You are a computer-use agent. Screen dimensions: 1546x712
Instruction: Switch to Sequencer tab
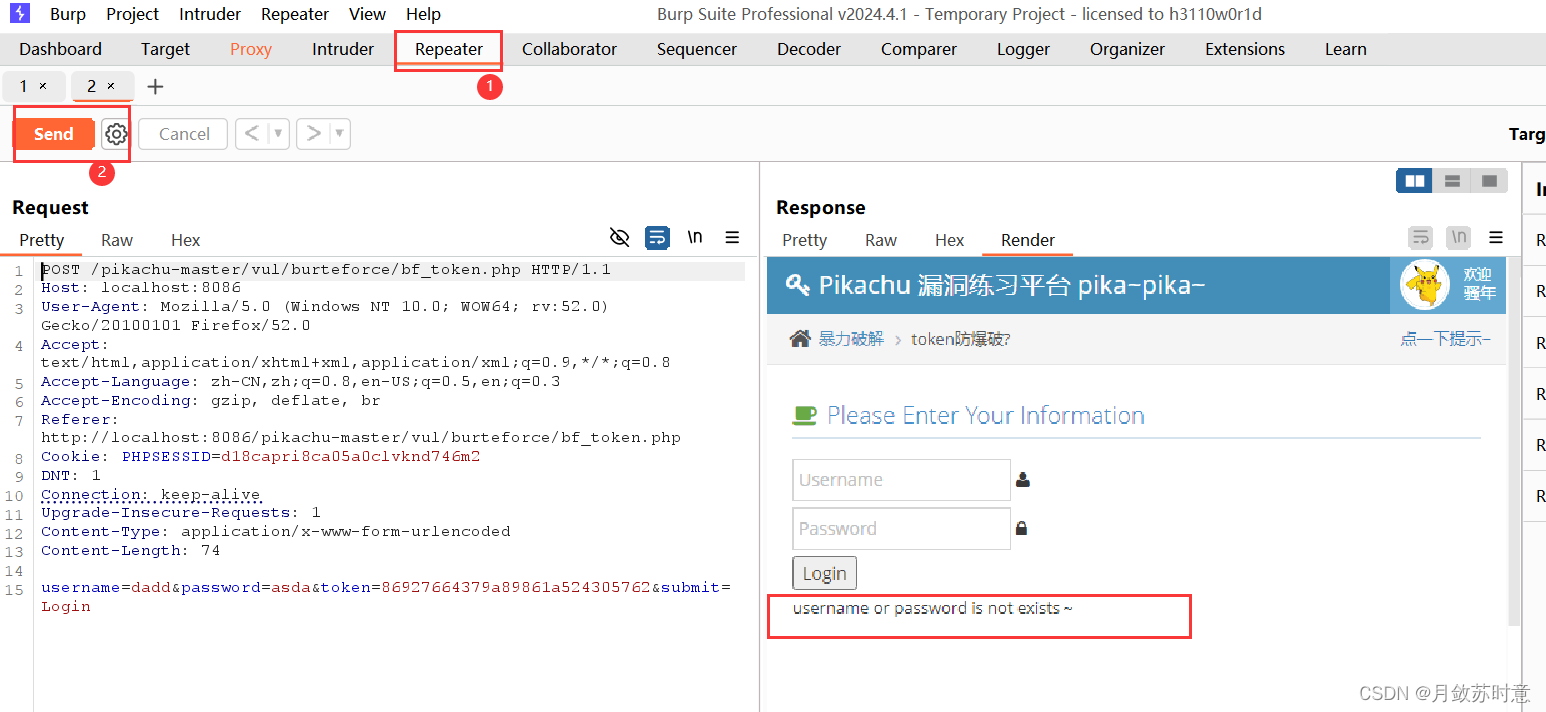(x=697, y=49)
